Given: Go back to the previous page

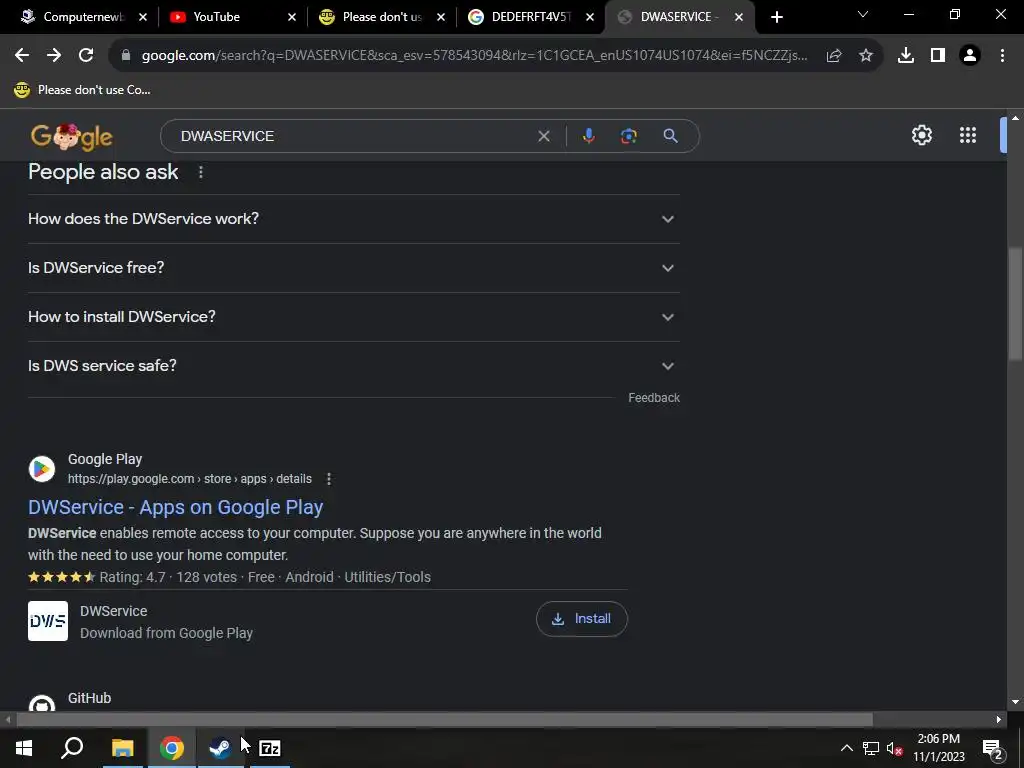Looking at the screenshot, I should point(22,56).
